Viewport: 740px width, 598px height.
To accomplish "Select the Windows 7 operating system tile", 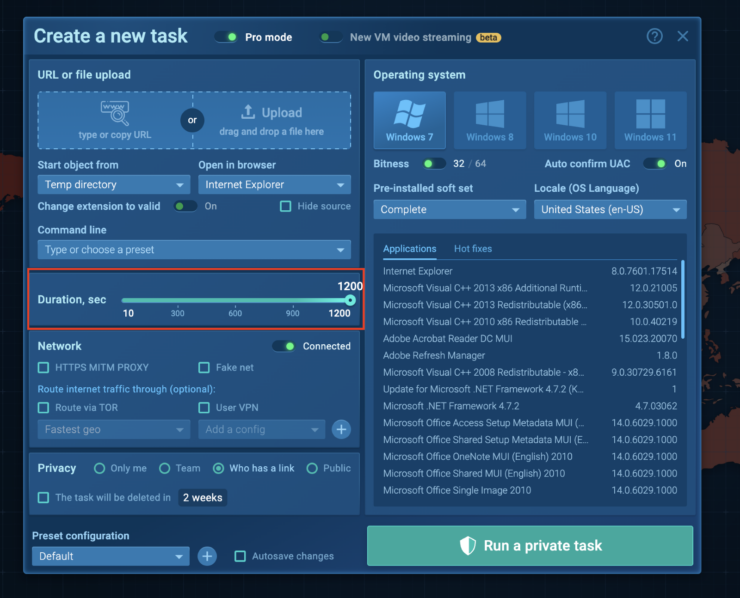I will pos(409,121).
